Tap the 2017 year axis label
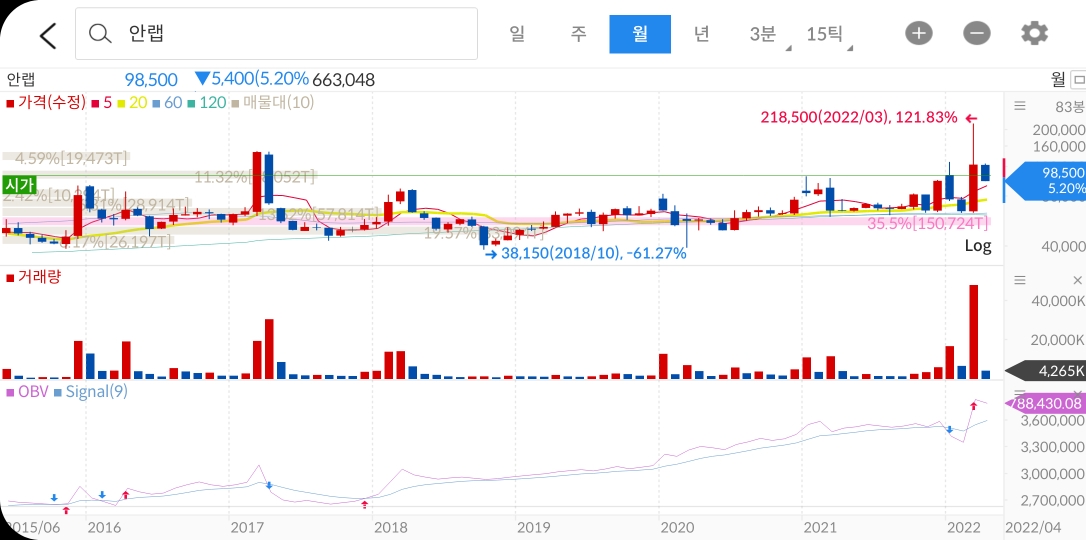The height and width of the screenshot is (540, 1086). [247, 529]
